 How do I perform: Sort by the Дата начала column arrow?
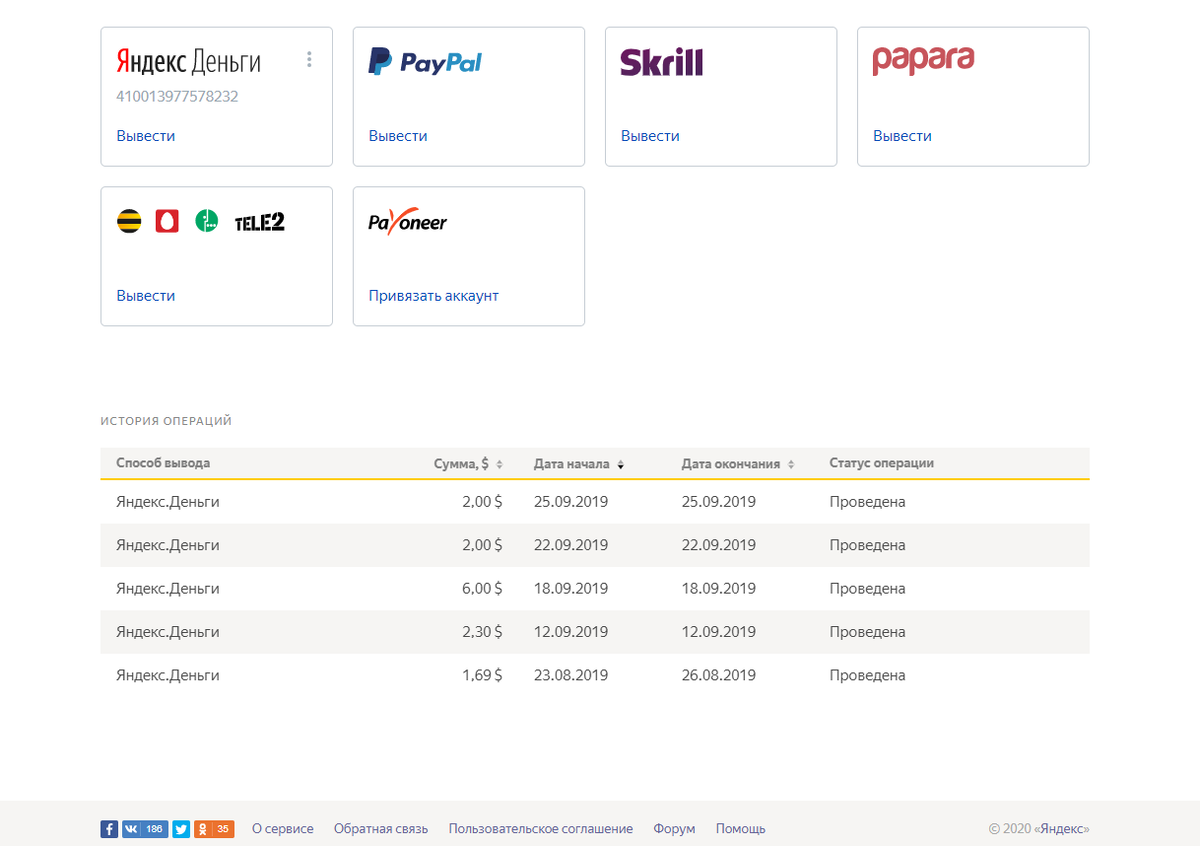click(620, 464)
